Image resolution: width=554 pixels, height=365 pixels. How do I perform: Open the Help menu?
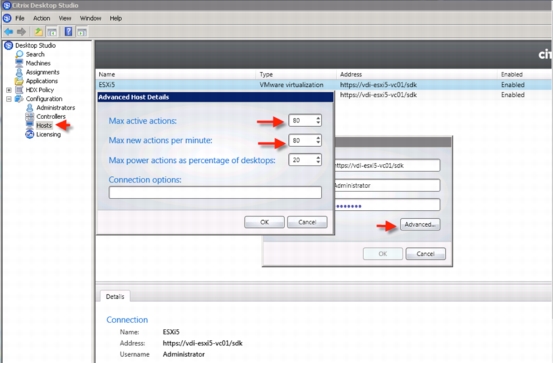(x=116, y=18)
